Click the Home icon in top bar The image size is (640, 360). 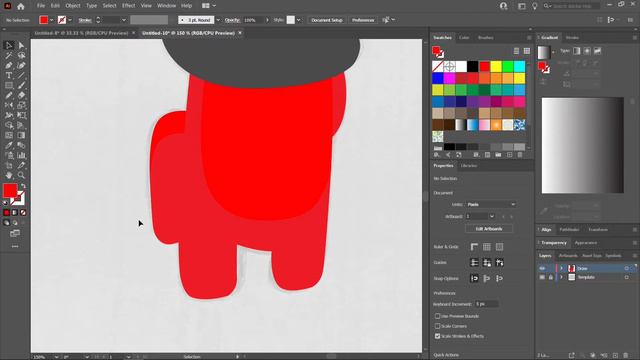(21, 6)
